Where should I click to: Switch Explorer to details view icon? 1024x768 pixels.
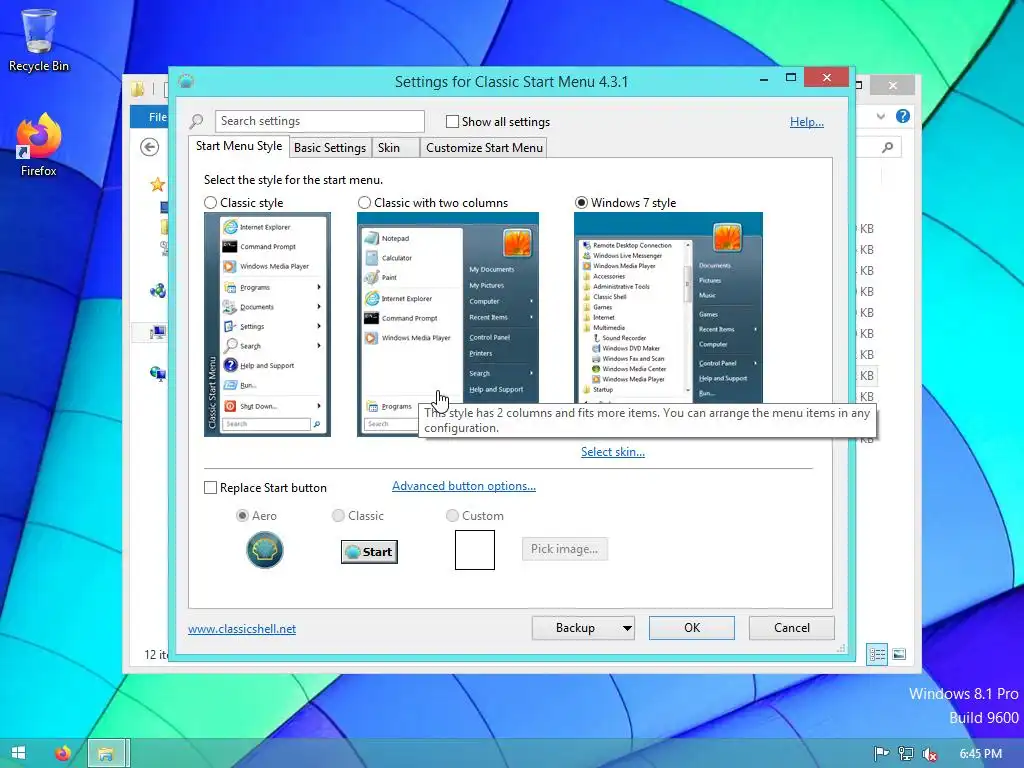877,654
